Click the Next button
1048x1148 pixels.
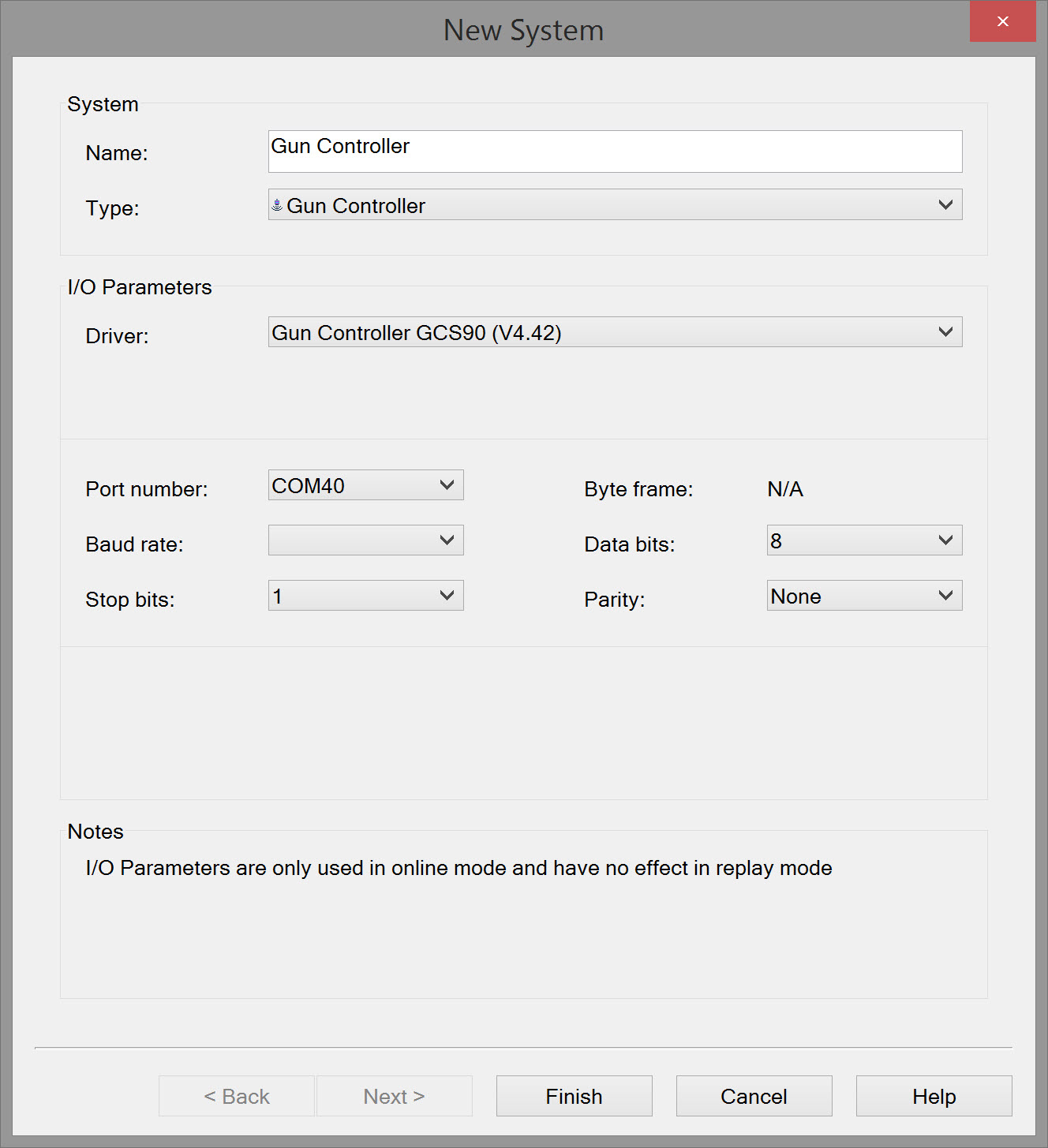pos(394,1096)
